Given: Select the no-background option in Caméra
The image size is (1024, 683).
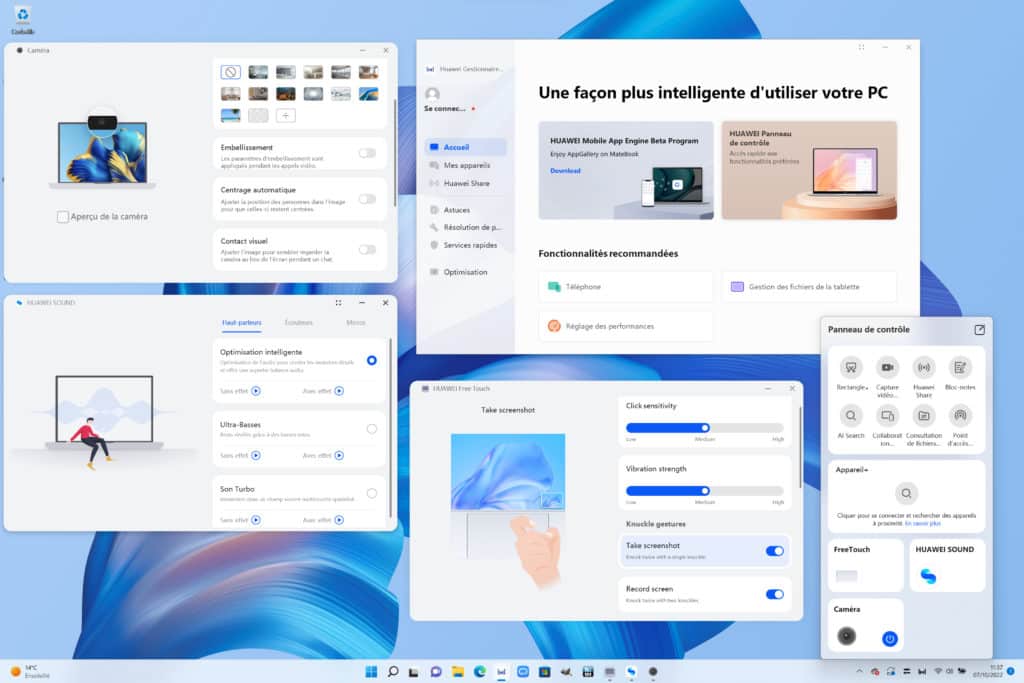Looking at the screenshot, I should [x=231, y=72].
